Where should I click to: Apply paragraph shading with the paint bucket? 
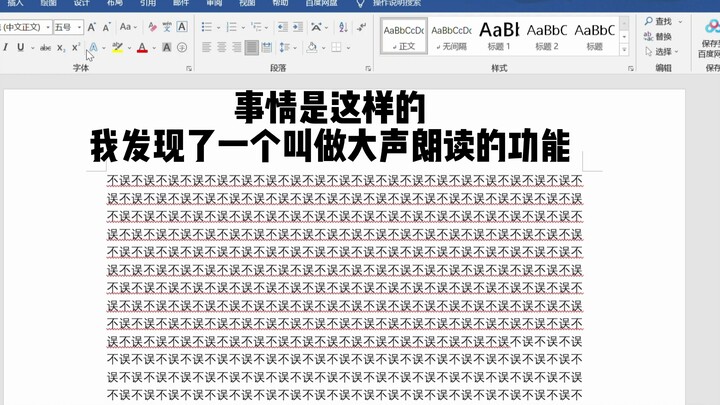(x=312, y=47)
